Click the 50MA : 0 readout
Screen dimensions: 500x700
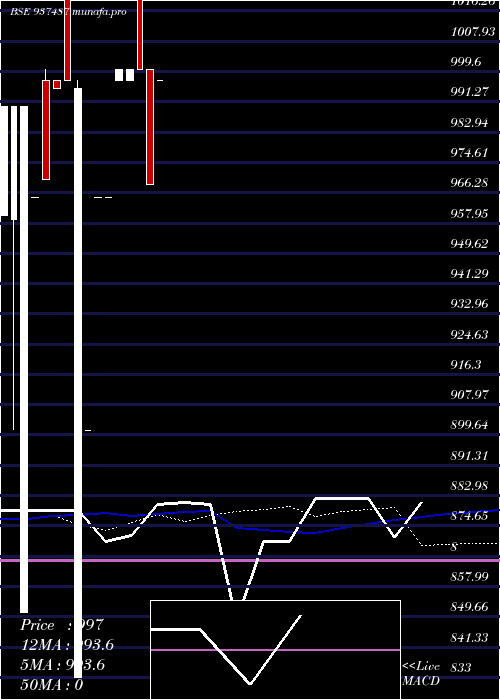coord(52,684)
